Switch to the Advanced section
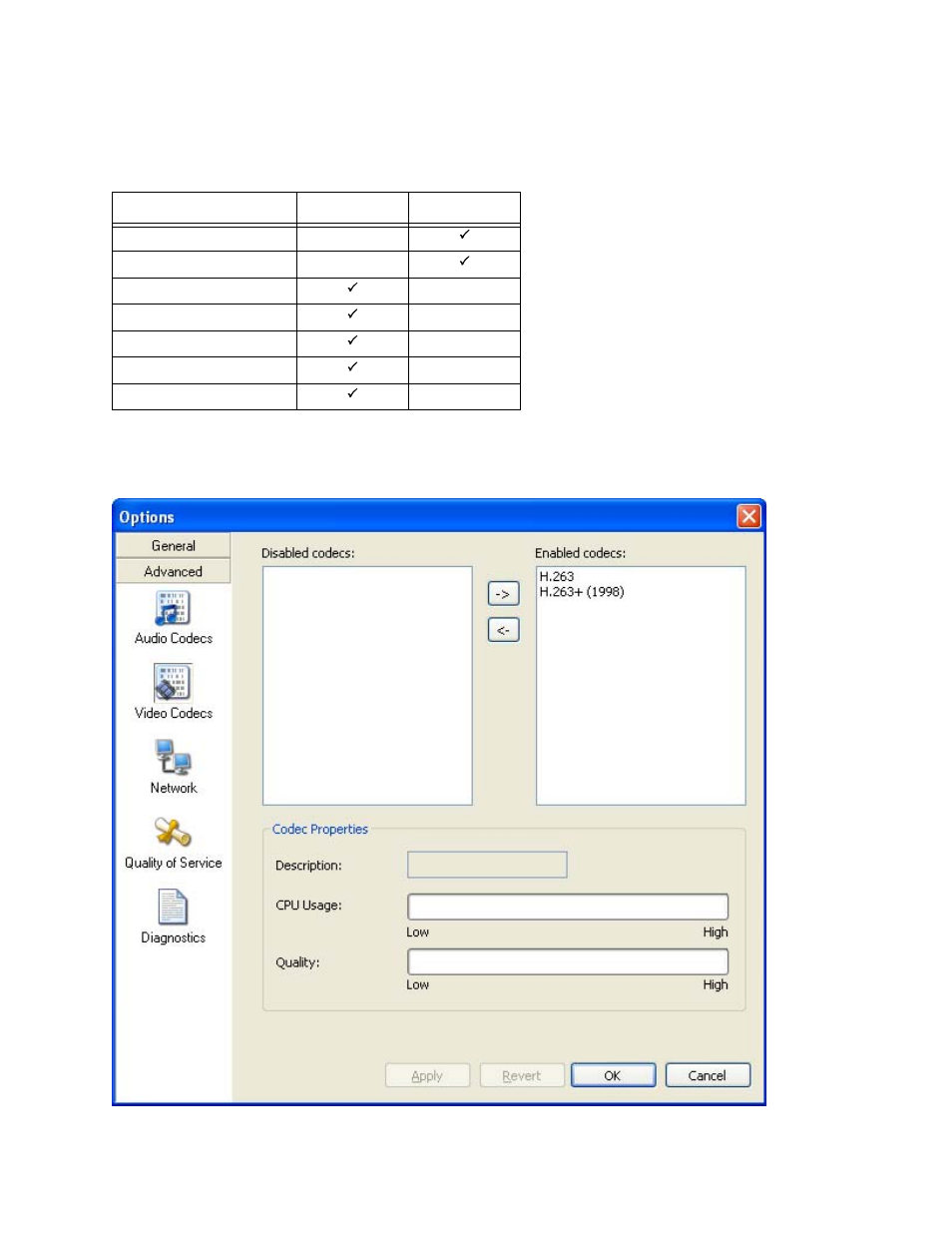 [174, 571]
